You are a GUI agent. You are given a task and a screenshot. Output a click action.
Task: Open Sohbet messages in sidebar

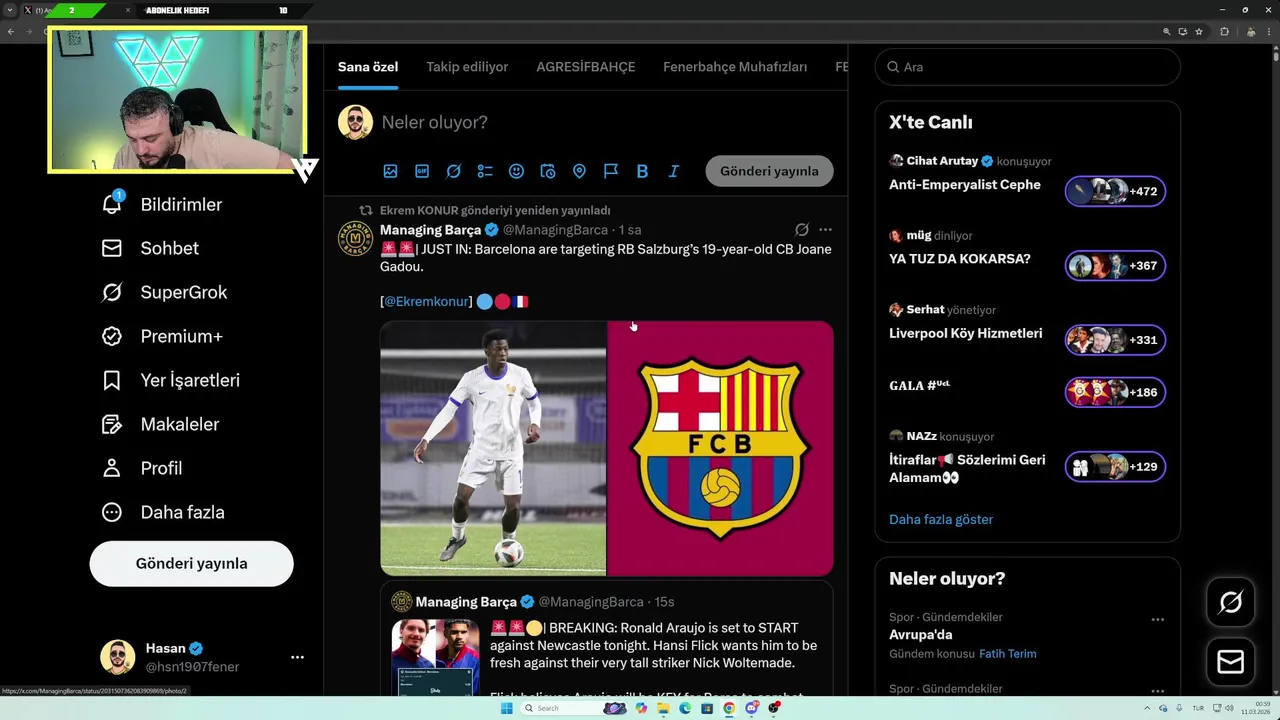coord(150,248)
